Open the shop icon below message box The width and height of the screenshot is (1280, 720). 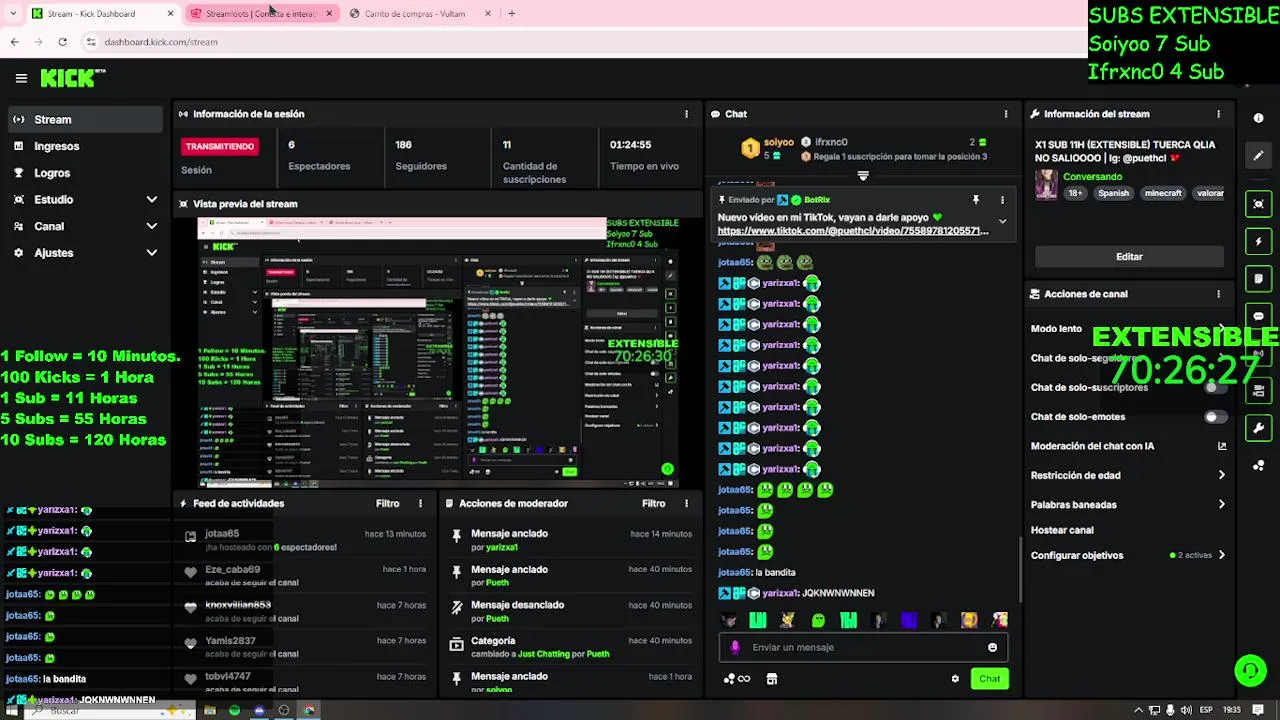[771, 679]
